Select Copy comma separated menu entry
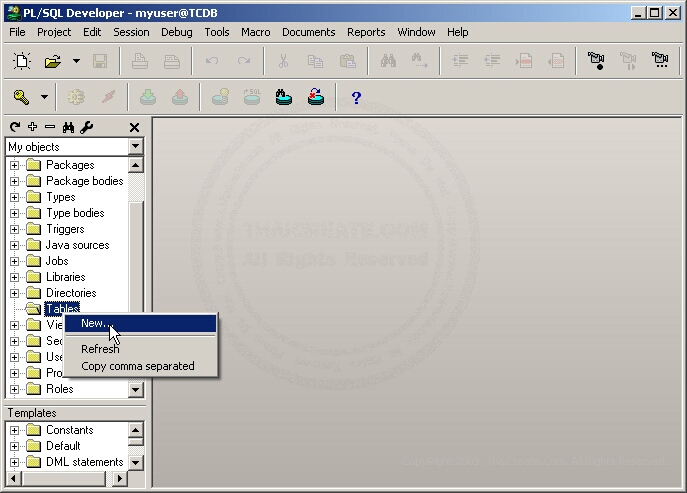 pyautogui.click(x=138, y=366)
